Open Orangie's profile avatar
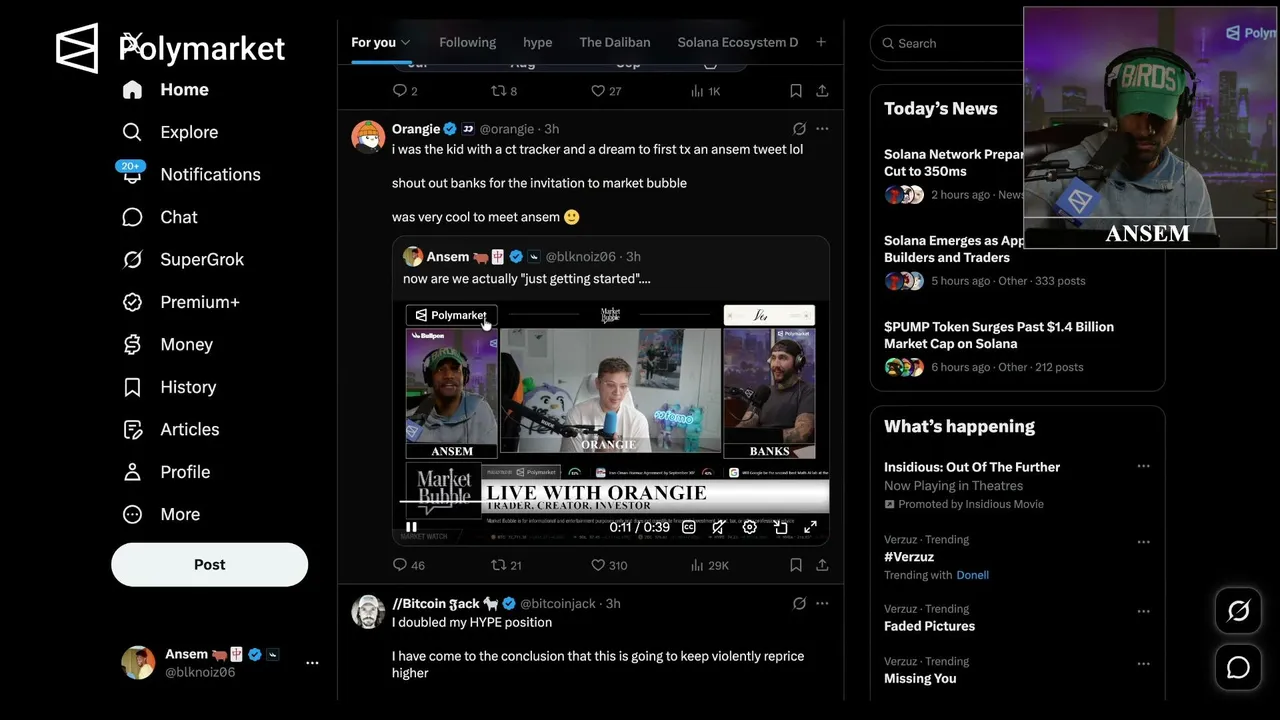The height and width of the screenshot is (720, 1280). tap(368, 135)
